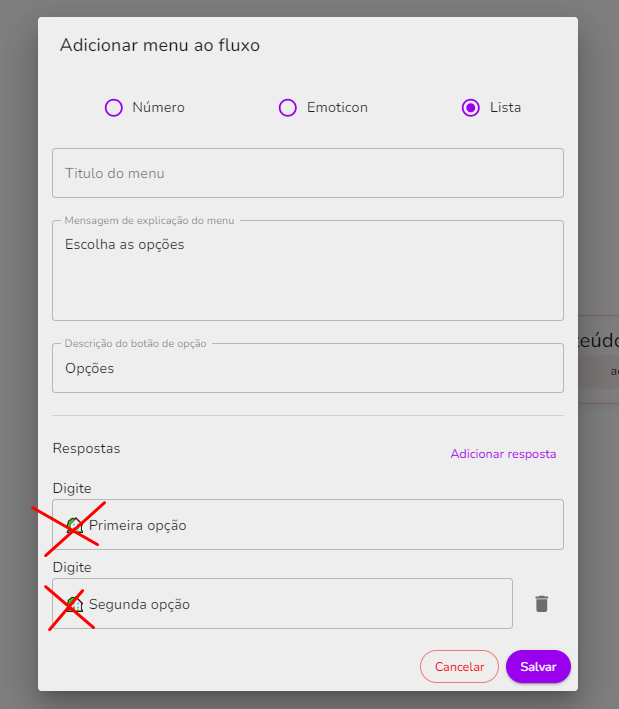Click the Primeira opção response field
This screenshot has width=619, height=709.
click(308, 525)
